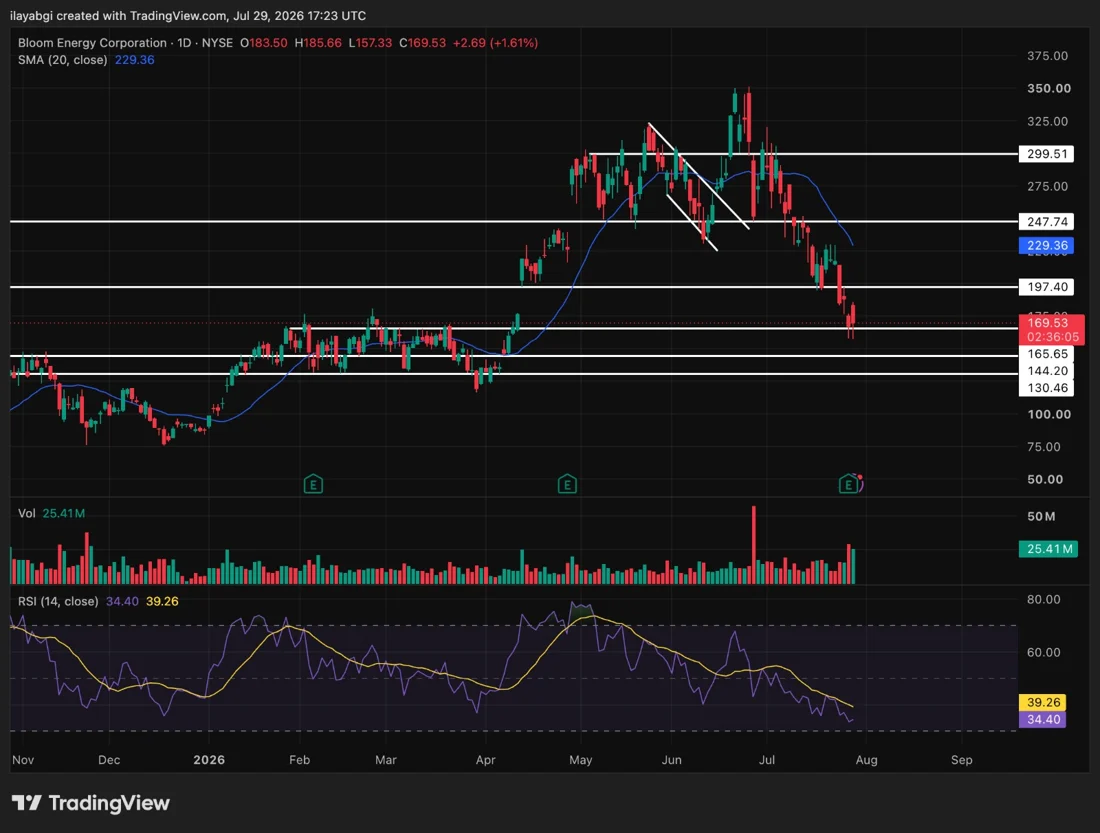Select the SMA (20, close) indicator legend

(x=62, y=60)
